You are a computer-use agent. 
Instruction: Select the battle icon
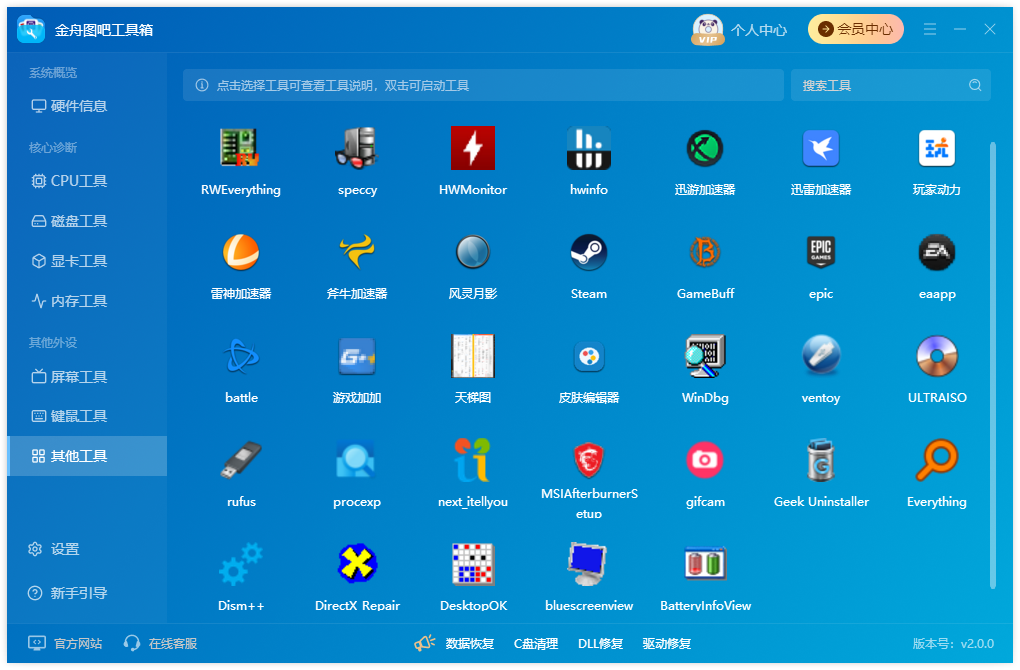(x=241, y=356)
